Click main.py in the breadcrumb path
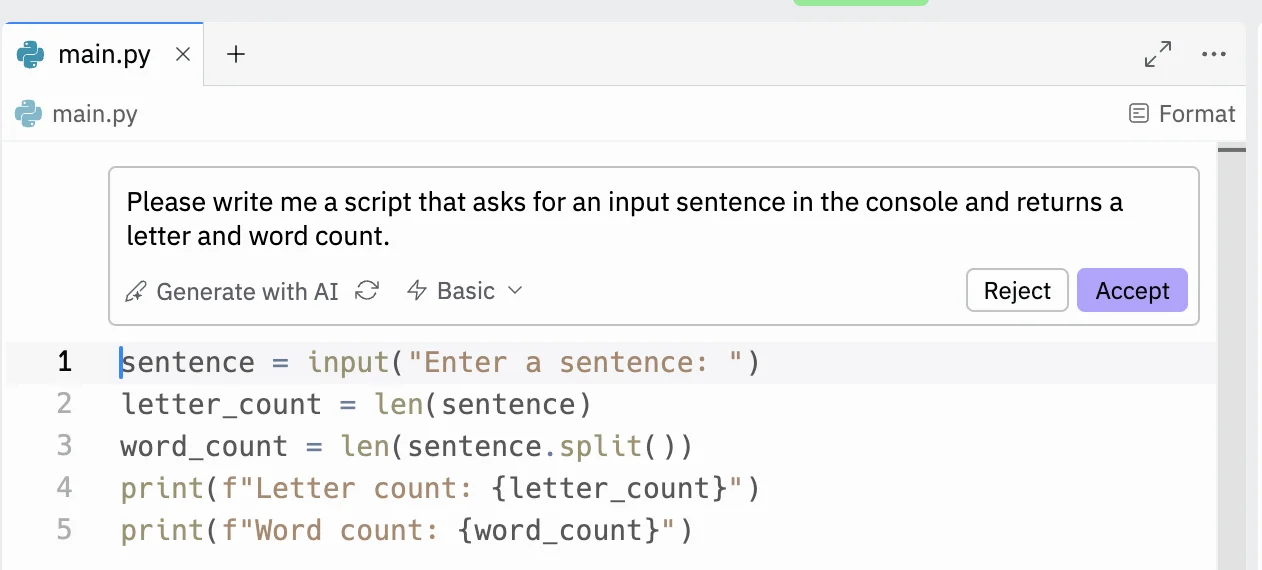The height and width of the screenshot is (570, 1262). [95, 114]
